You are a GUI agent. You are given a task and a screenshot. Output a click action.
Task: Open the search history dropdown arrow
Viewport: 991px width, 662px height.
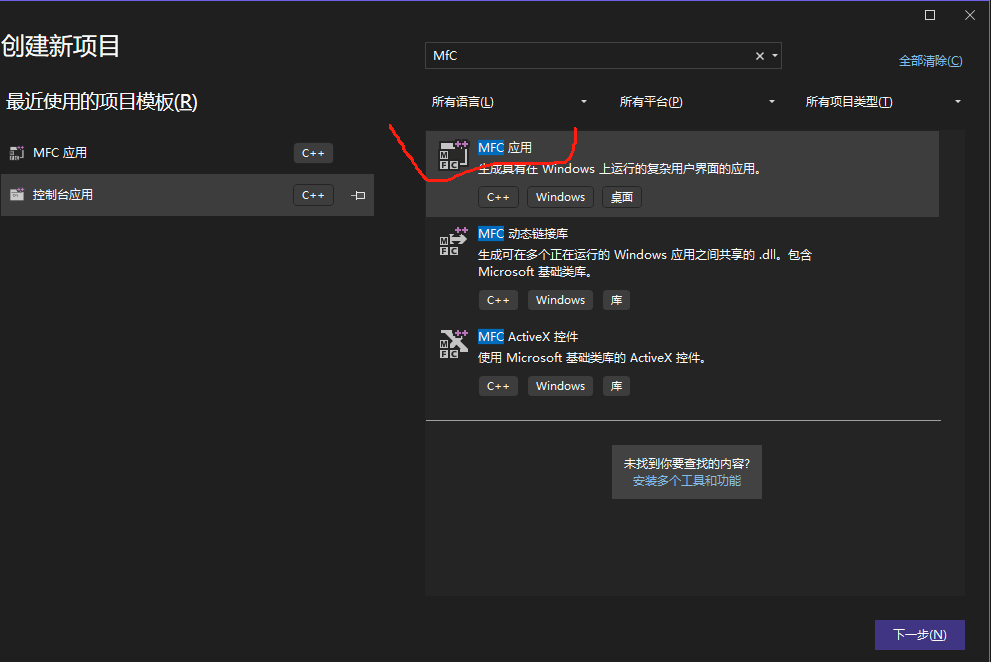[x=775, y=56]
